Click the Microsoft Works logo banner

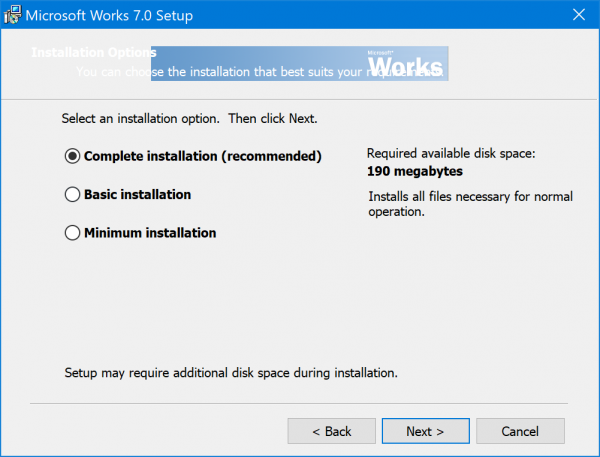(404, 63)
